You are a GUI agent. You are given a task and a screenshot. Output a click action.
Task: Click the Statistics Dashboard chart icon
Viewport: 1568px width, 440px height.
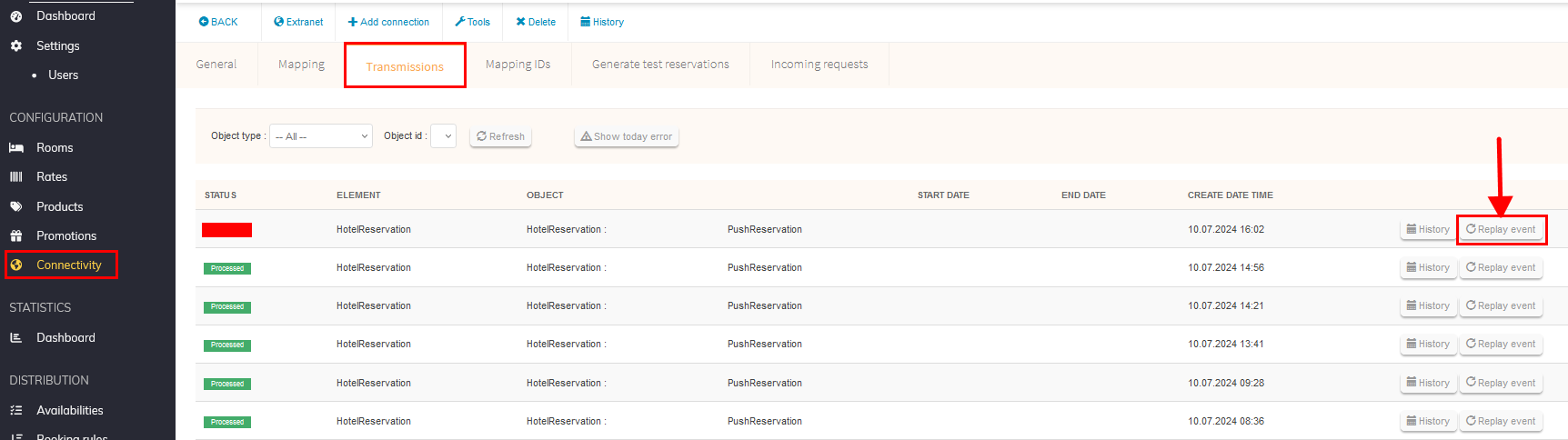[x=16, y=337]
